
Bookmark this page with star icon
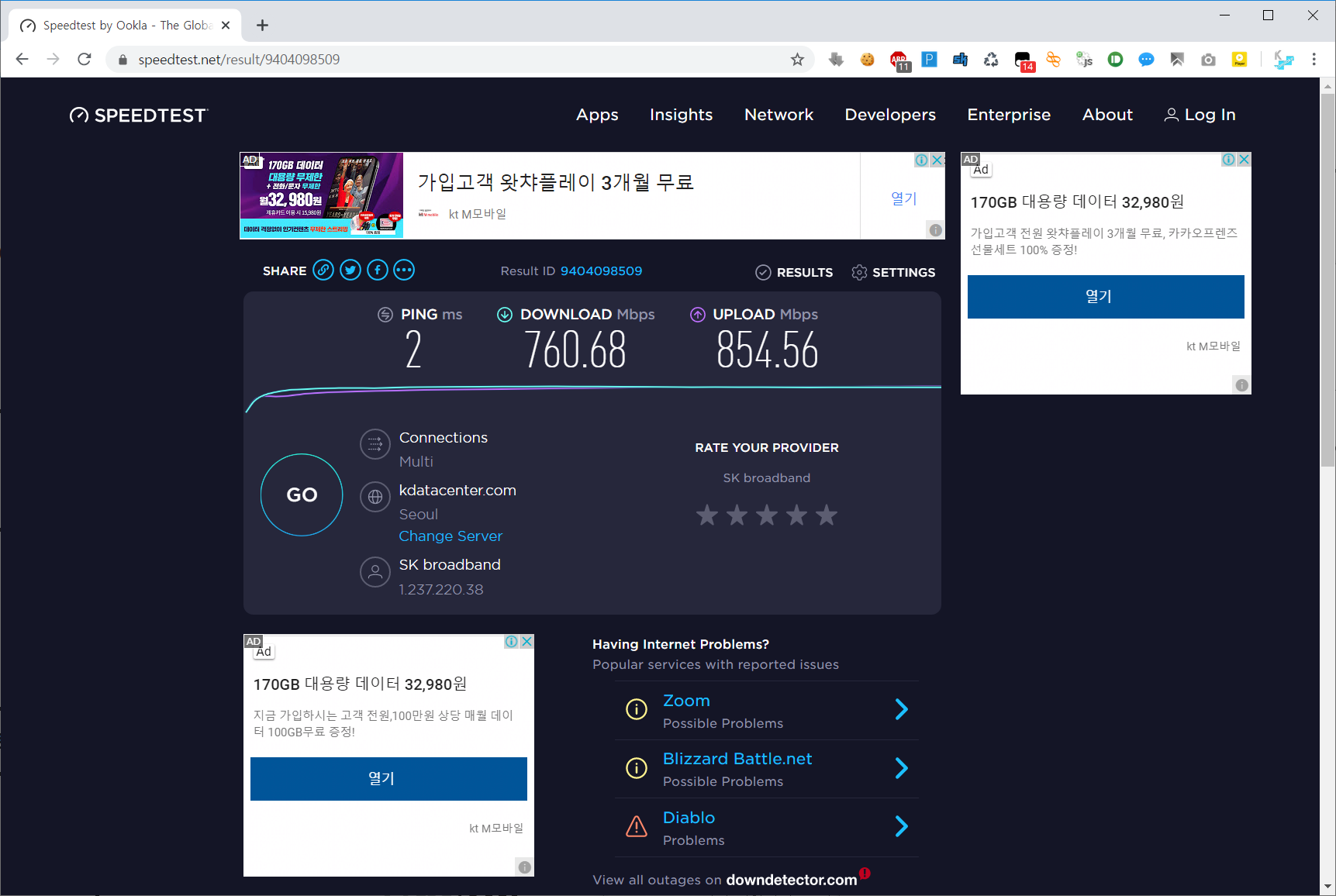797,60
